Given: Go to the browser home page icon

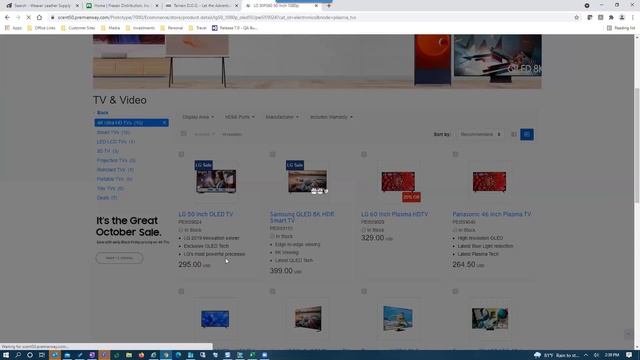Looking at the screenshot, I should (39, 18).
